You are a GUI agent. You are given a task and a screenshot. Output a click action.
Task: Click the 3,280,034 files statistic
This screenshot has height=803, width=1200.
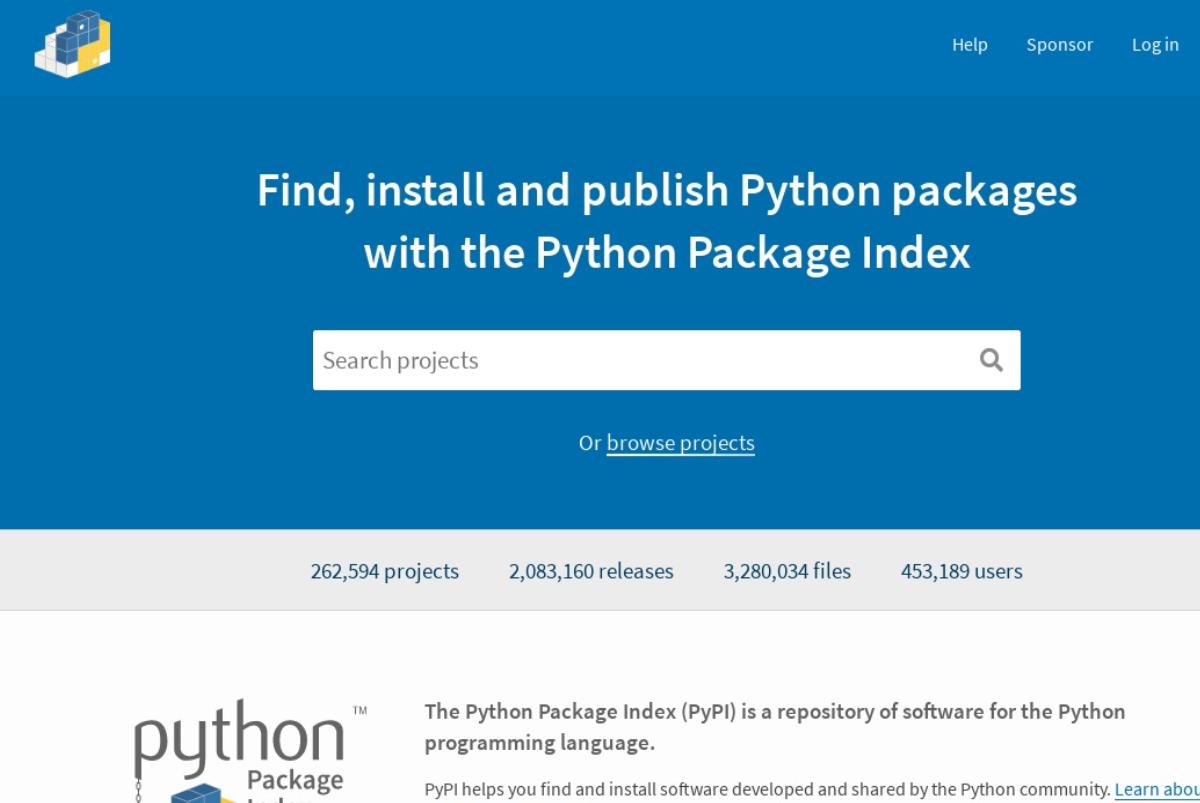[x=787, y=571]
